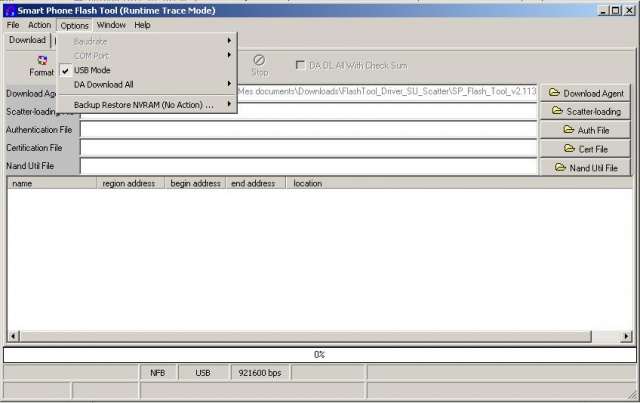Click the USB status bar cell
Viewport: 640px width, 403px height.
tap(203, 373)
